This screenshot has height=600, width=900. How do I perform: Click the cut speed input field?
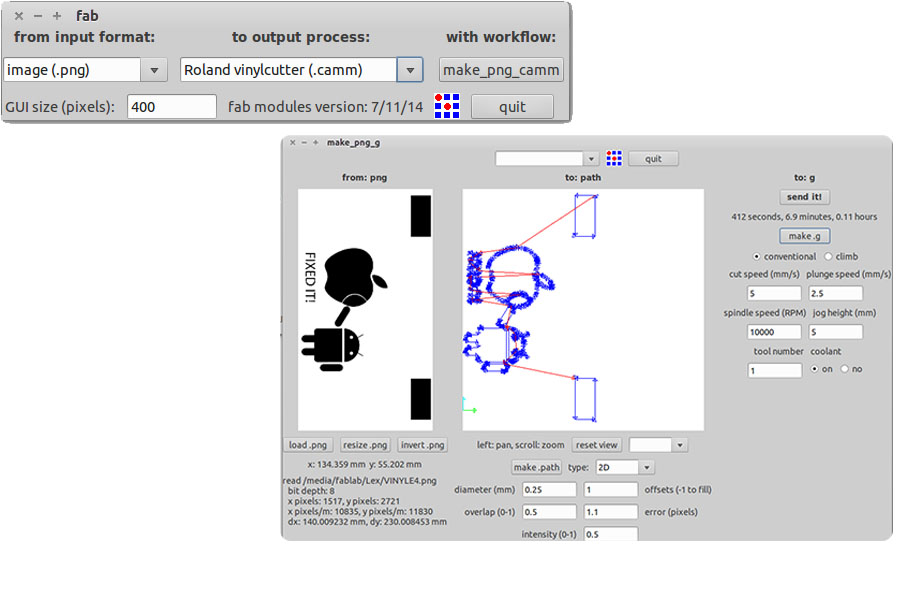tap(774, 293)
